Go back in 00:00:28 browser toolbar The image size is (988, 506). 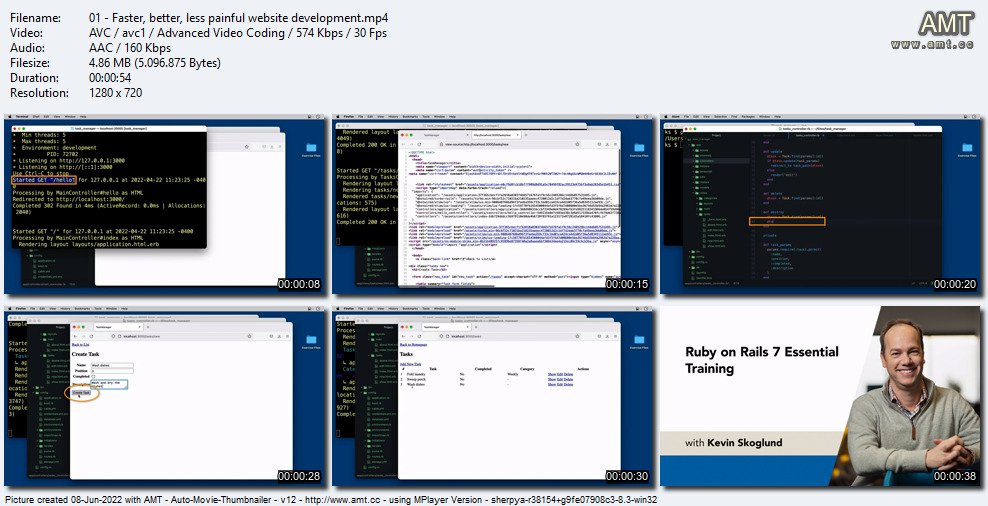[x=75, y=336]
